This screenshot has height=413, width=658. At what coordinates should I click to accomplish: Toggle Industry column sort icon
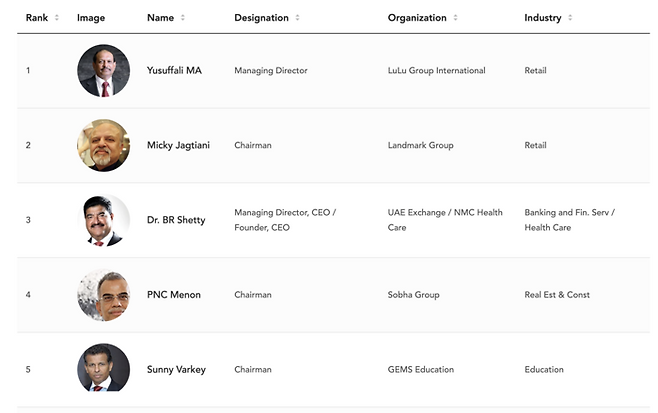tap(570, 18)
